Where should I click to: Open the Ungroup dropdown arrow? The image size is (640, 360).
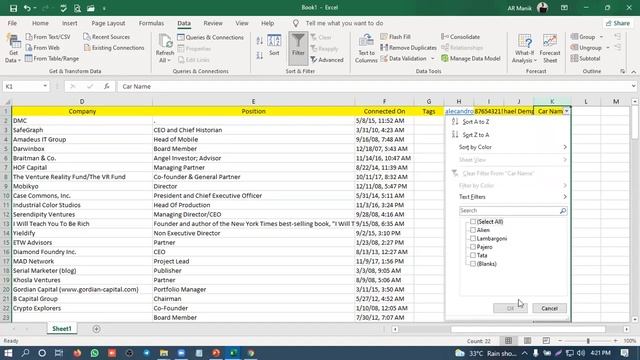608,48
